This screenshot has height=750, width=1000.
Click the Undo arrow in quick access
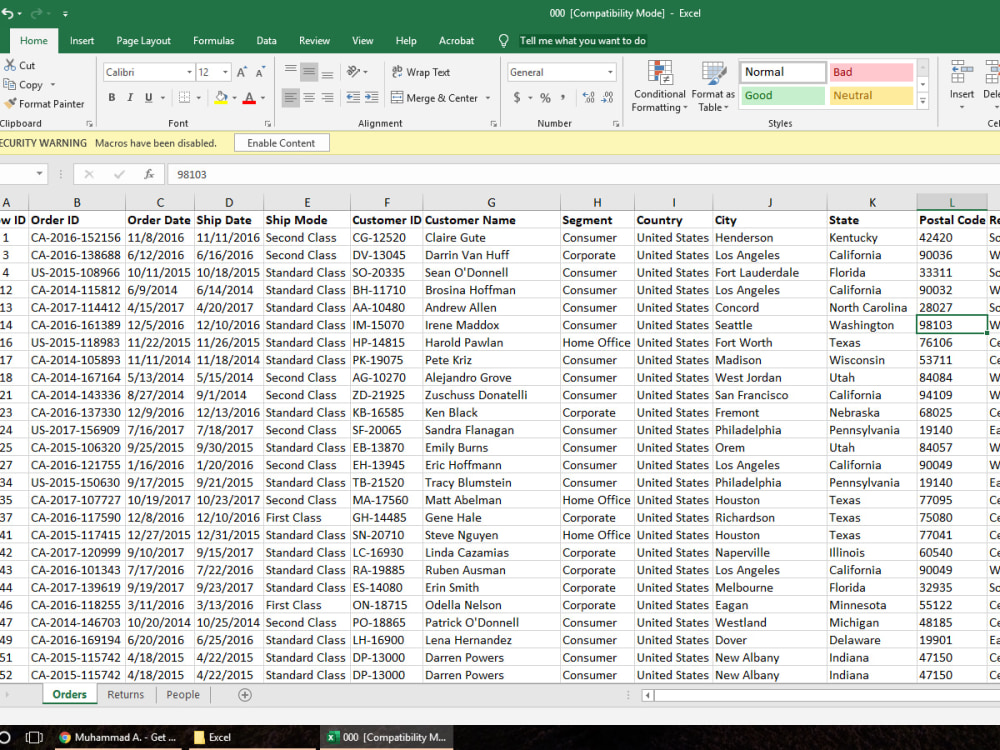6,13
